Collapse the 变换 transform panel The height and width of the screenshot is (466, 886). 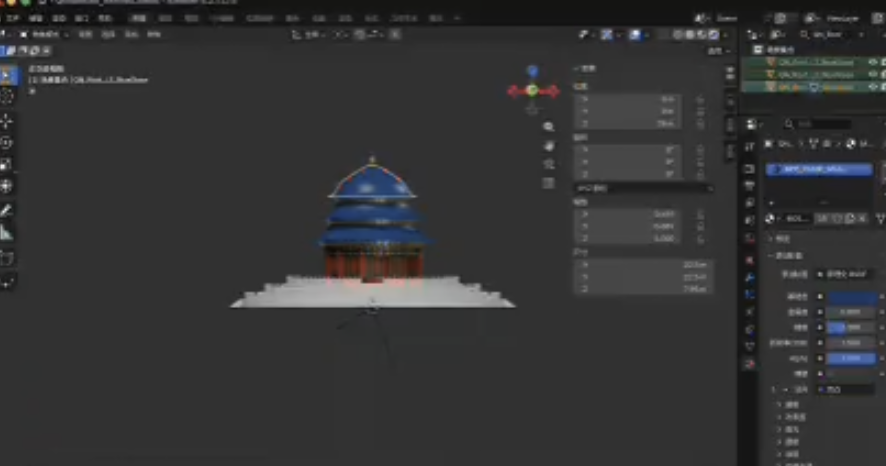pos(584,68)
